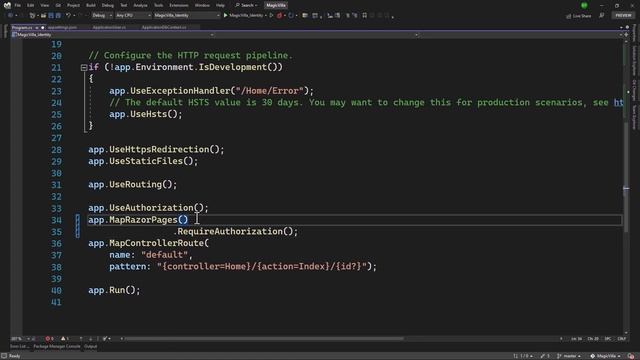
Task: Click the split editor icon above scrollbar
Action: 626,35
